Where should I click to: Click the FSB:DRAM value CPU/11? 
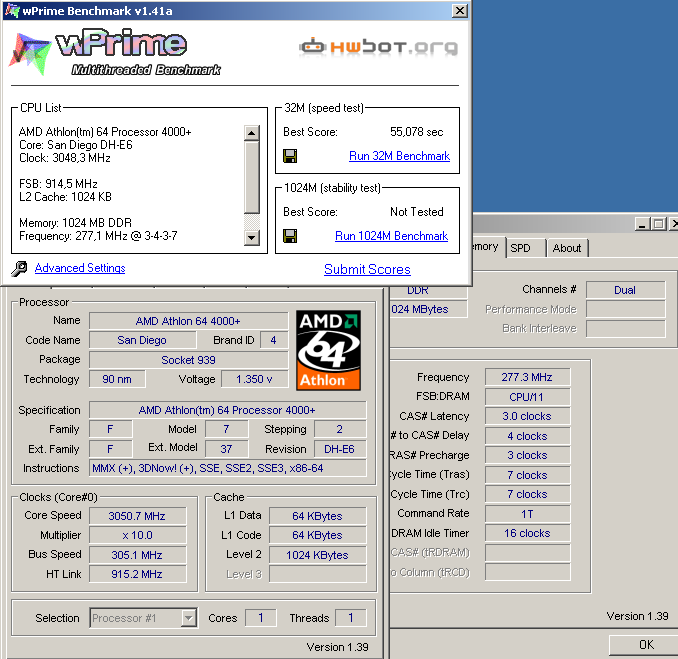click(527, 397)
